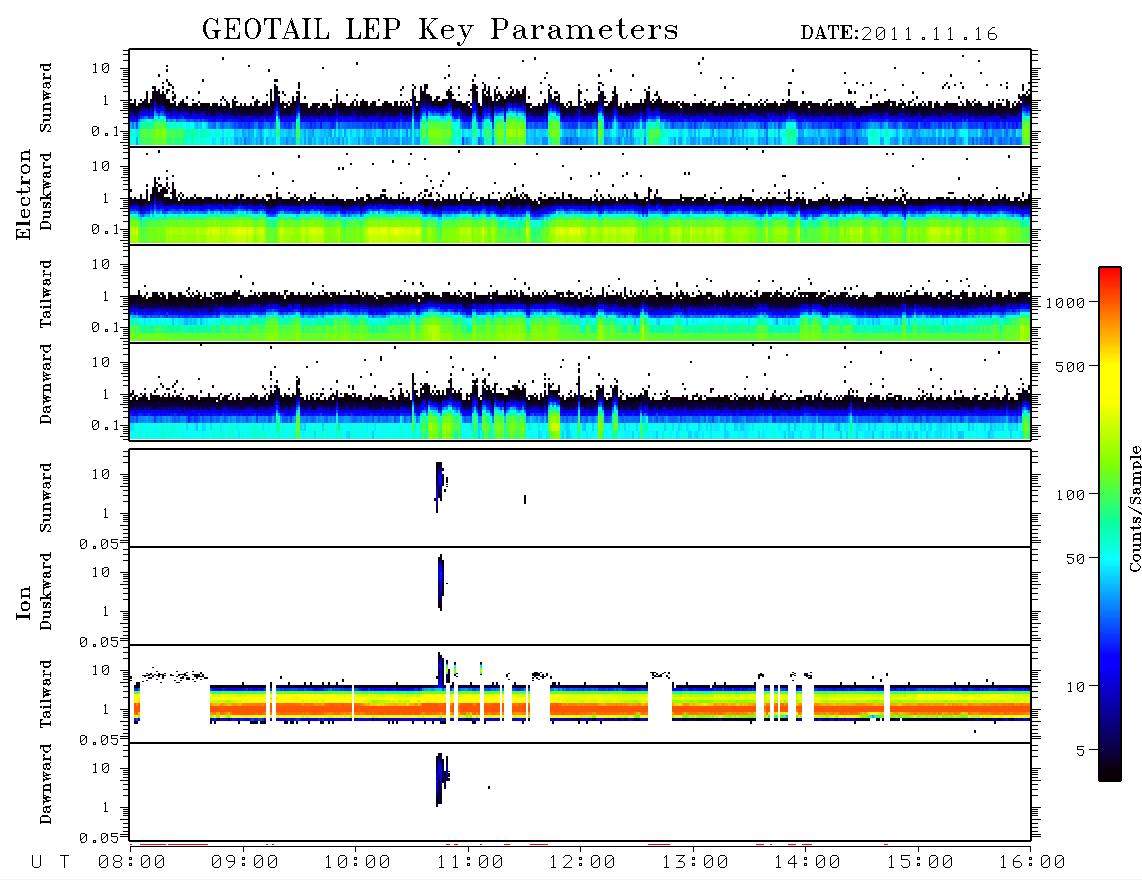Select the vertical "Ion" group label
Image resolution: width=1142 pixels, height=880 pixels.
(x=23, y=602)
